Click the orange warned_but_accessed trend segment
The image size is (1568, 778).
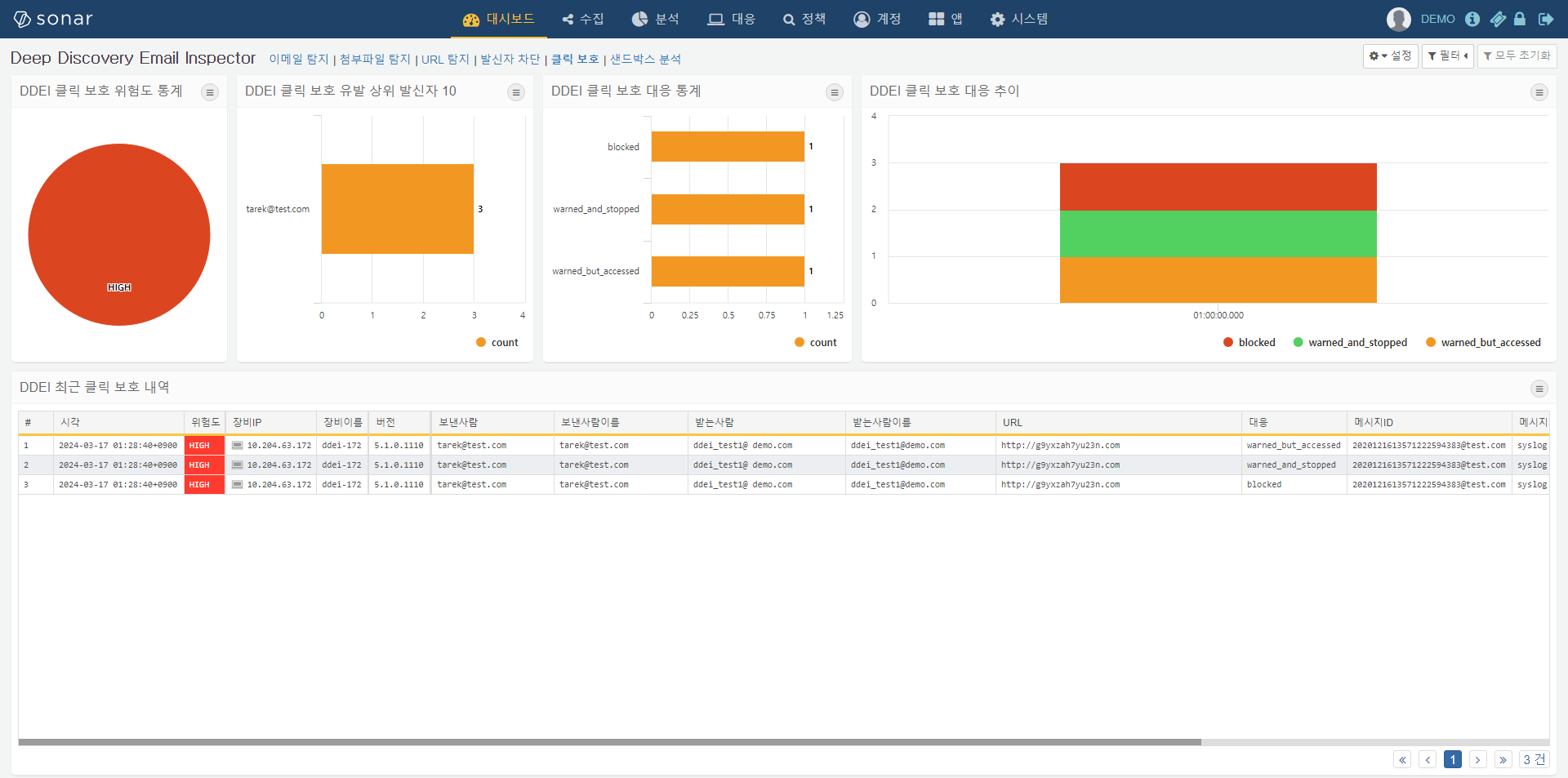point(1218,280)
